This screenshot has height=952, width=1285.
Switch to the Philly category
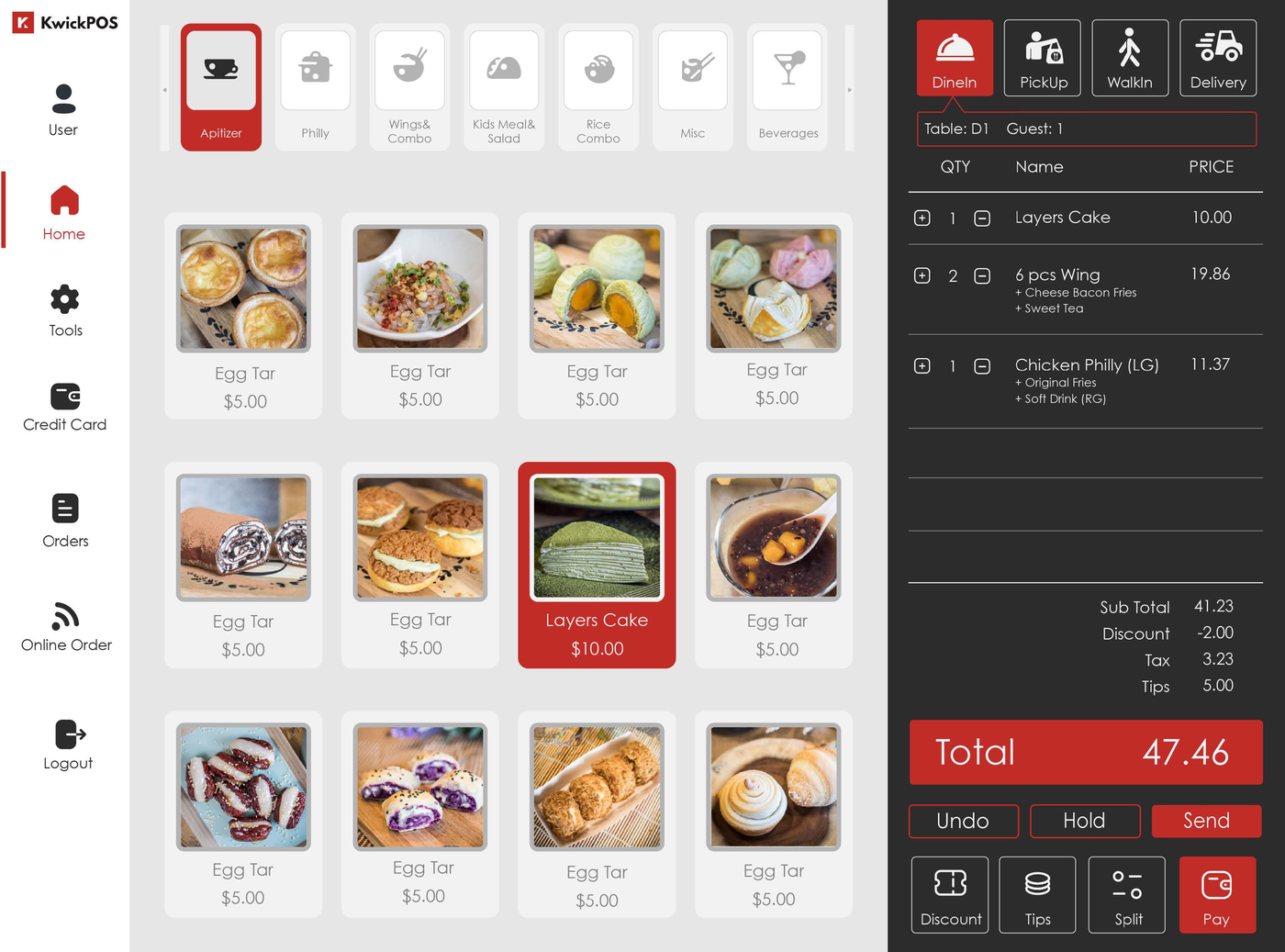click(x=315, y=87)
